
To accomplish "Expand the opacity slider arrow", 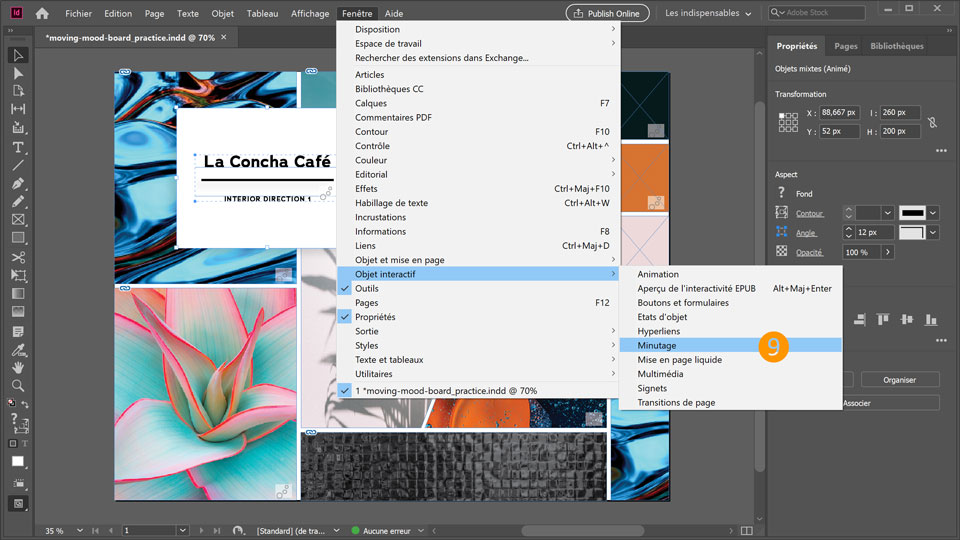I will click(887, 252).
